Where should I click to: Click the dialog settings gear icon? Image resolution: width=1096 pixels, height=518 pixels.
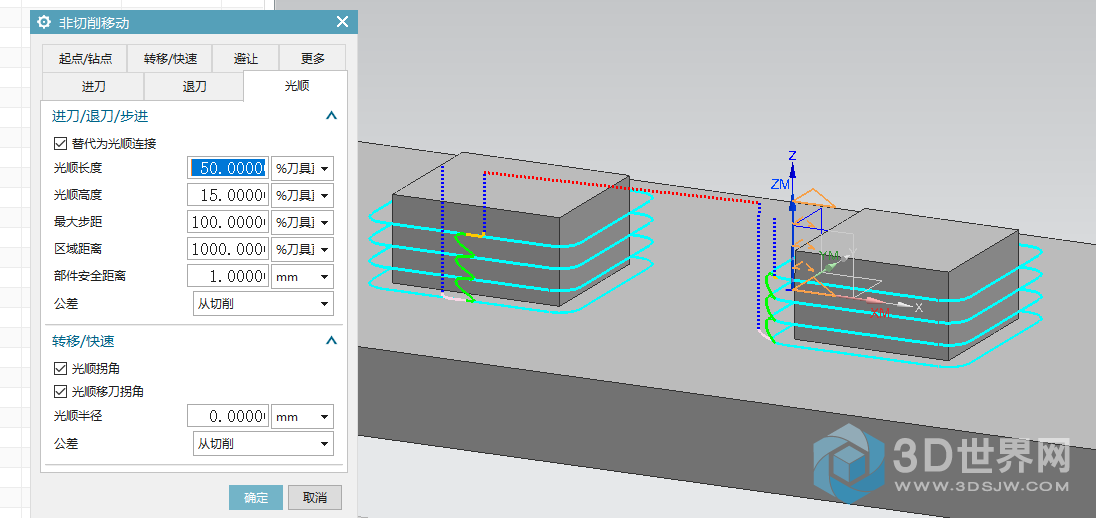[44, 22]
